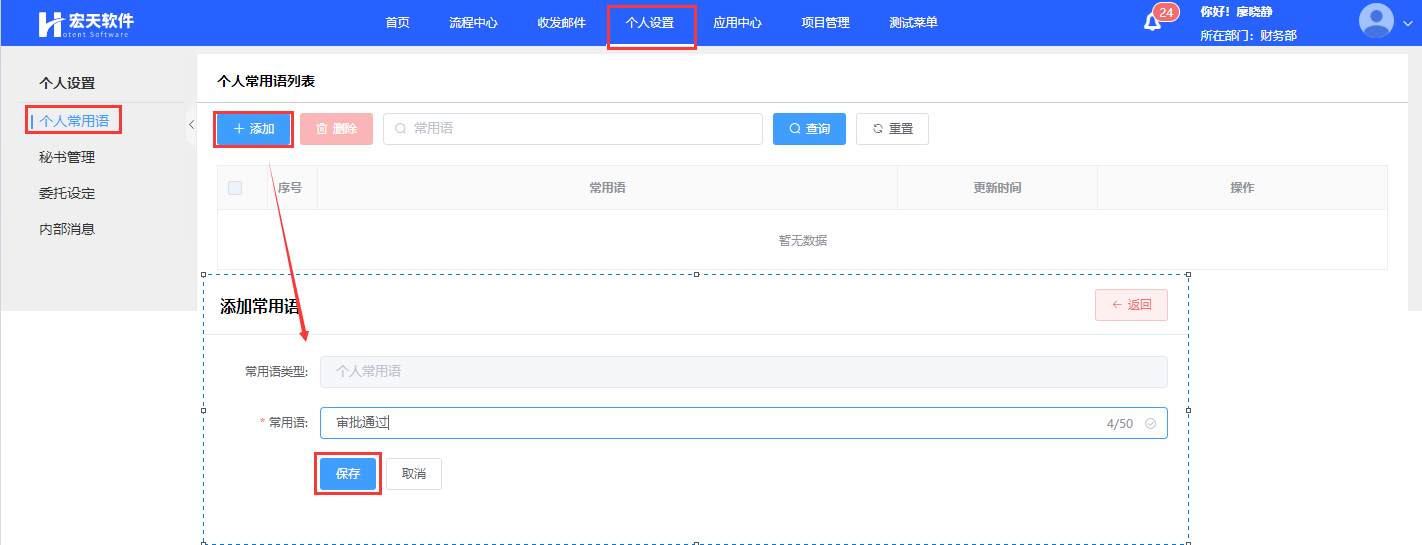Select 委托设定 in the sidebar
This screenshot has width=1422, height=545.
pyautogui.click(x=67, y=193)
